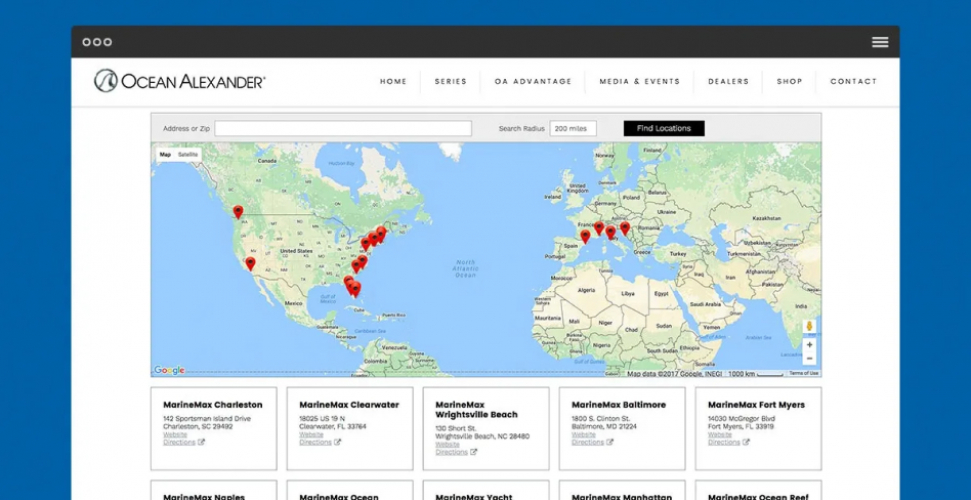The image size is (971, 500).
Task: Open the Dealers menu item
Action: [728, 81]
